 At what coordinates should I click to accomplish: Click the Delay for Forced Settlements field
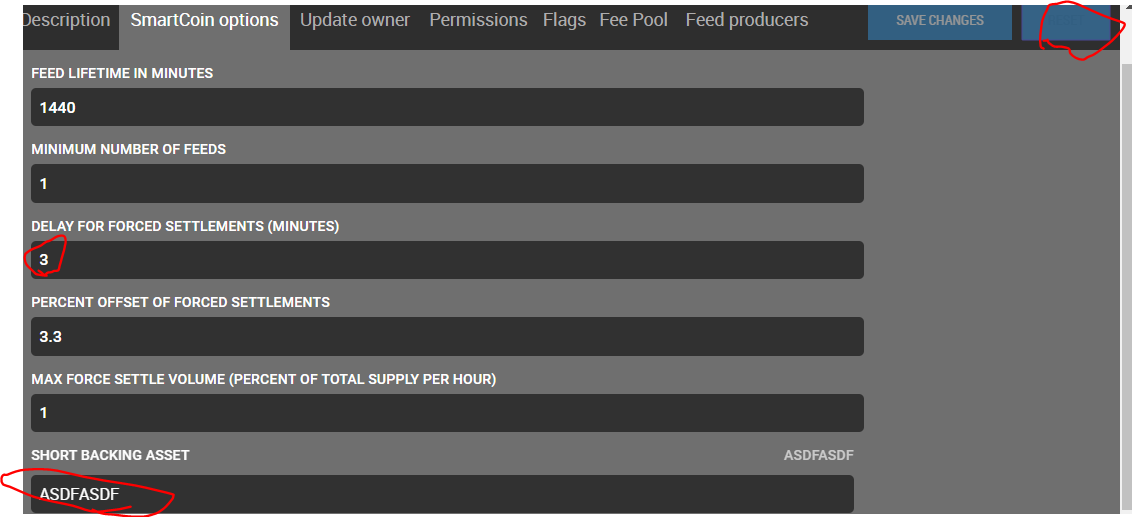pos(447,260)
